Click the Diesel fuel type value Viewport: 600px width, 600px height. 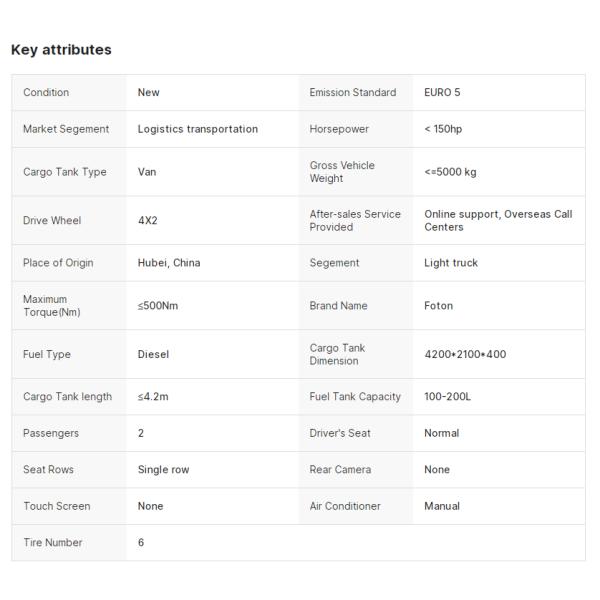[x=153, y=354]
